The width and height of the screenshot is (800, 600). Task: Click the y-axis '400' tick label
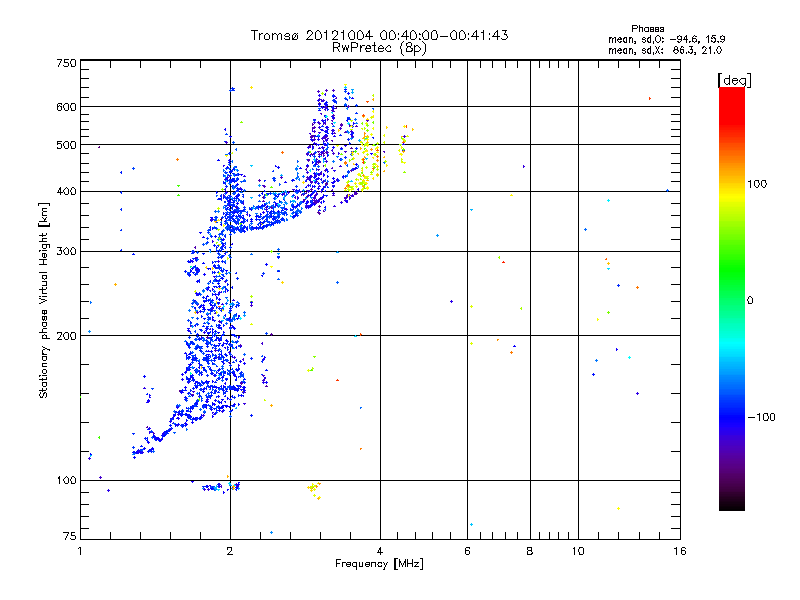tap(66, 191)
